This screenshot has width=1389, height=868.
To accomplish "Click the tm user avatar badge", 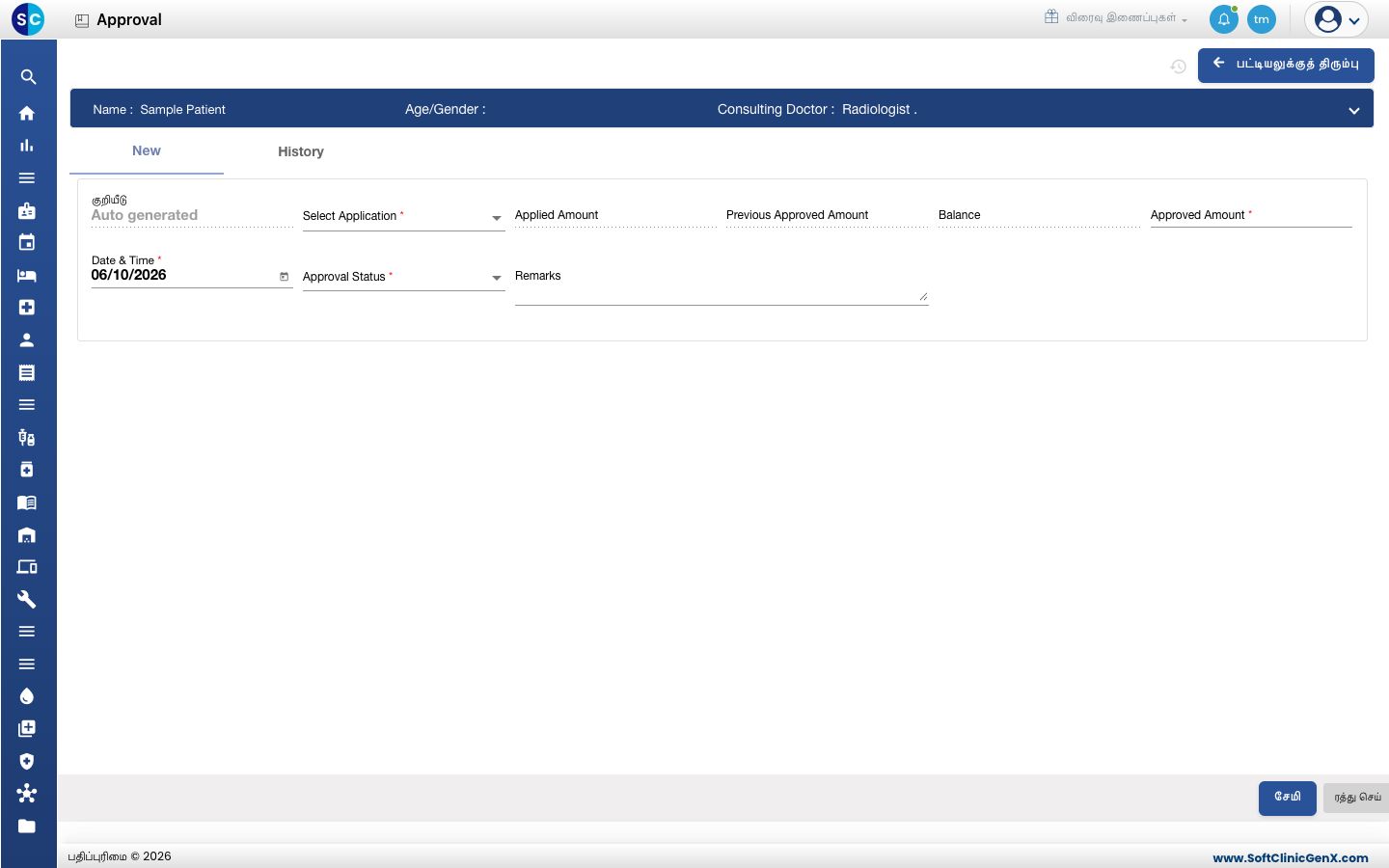I will click(x=1262, y=19).
